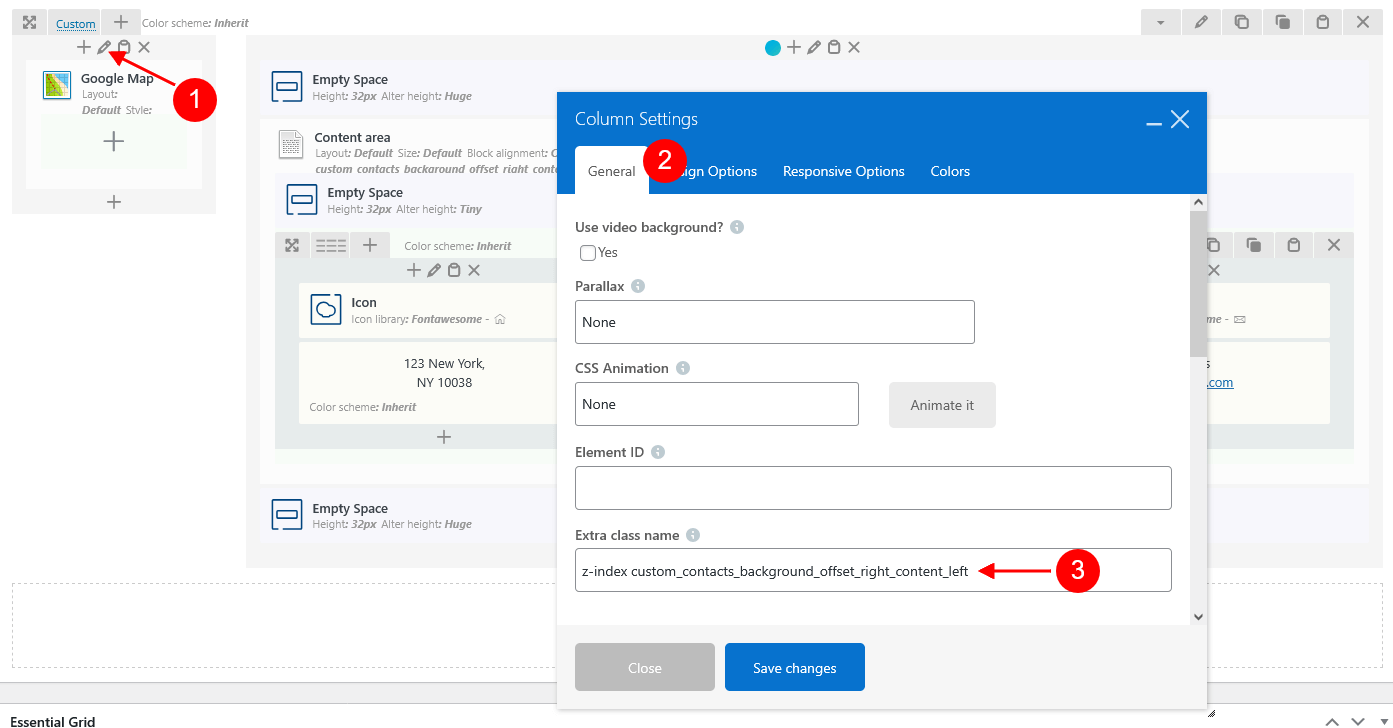Add column with plus beside Custom label
Image resolution: width=1393 pixels, height=728 pixels.
(x=120, y=21)
